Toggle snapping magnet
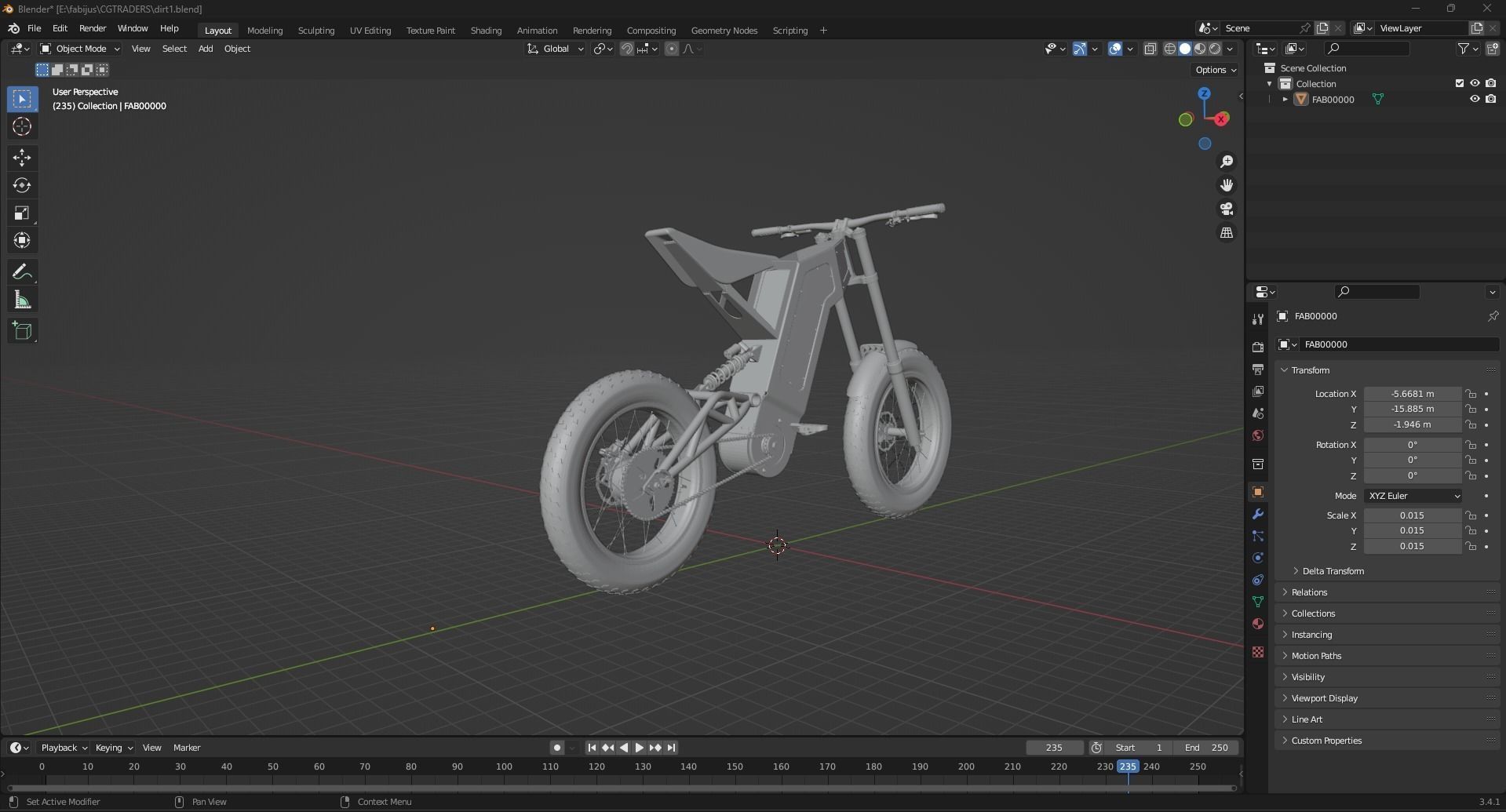The width and height of the screenshot is (1506, 812). tap(627, 49)
